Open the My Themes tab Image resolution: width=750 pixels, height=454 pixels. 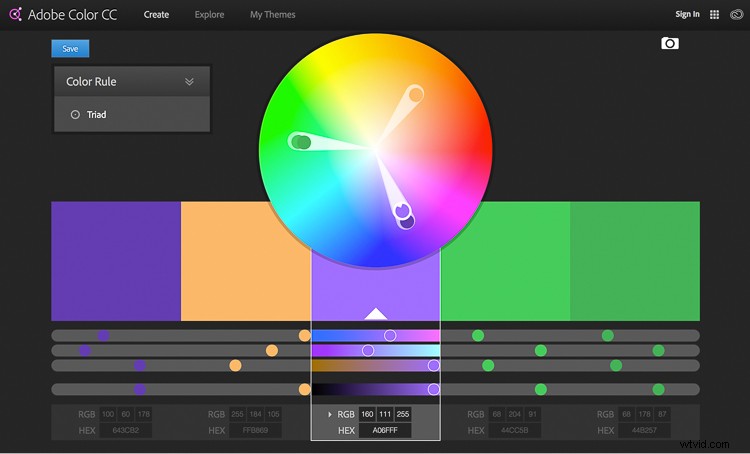(x=272, y=15)
